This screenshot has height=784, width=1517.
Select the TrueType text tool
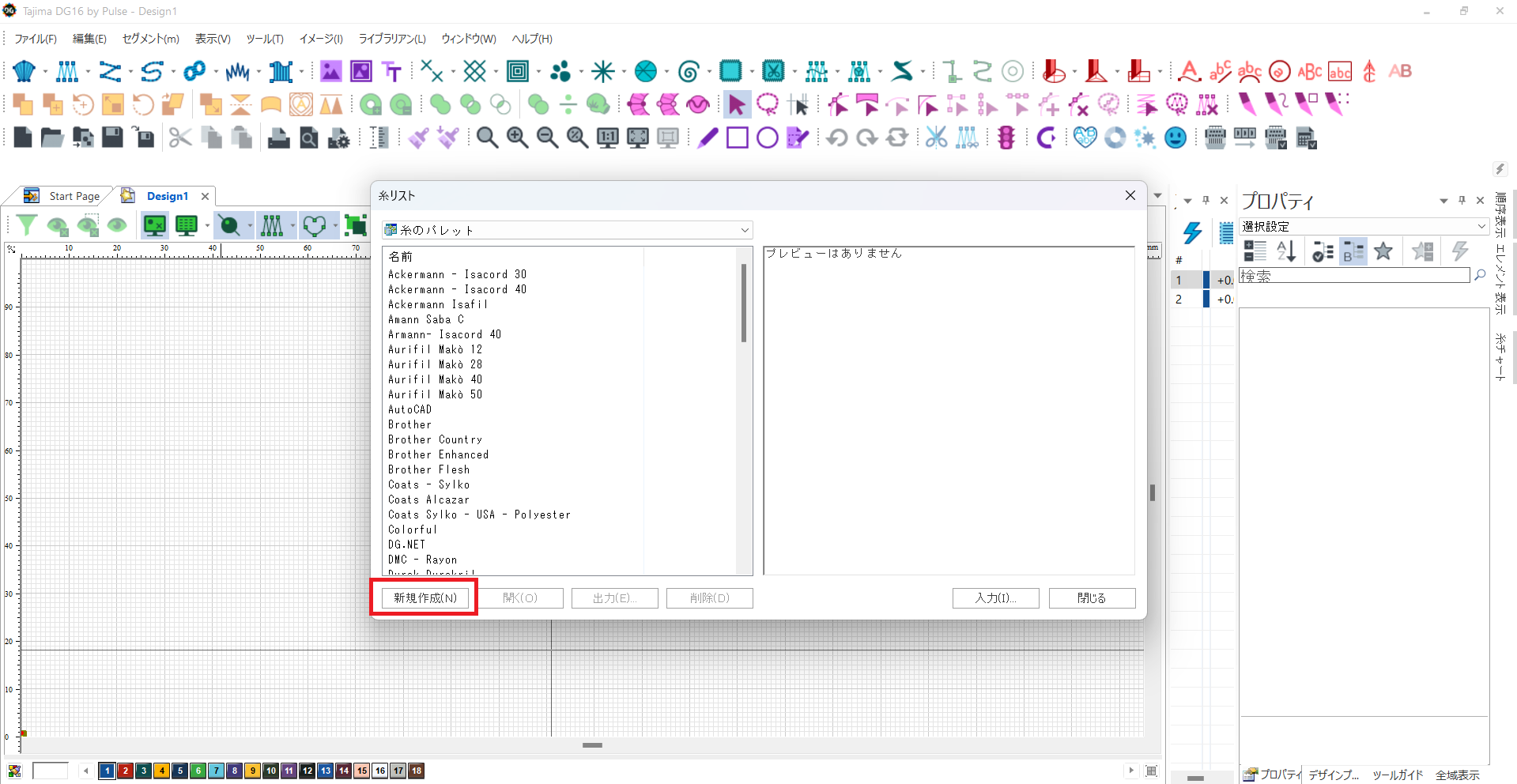click(x=392, y=71)
